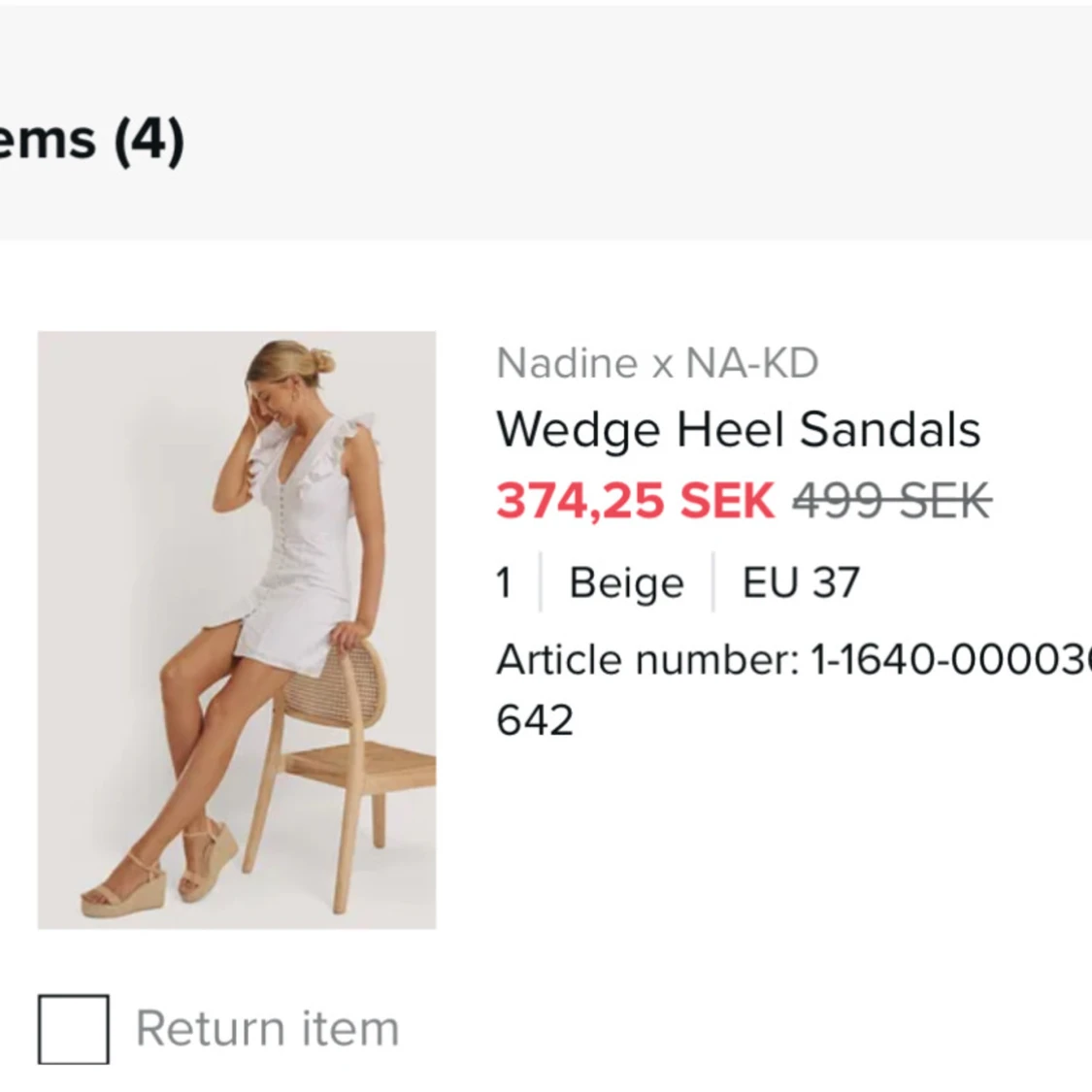Open the Wedge Heel Sandals product title
Screen dimensions: 1092x1092
coord(739,430)
